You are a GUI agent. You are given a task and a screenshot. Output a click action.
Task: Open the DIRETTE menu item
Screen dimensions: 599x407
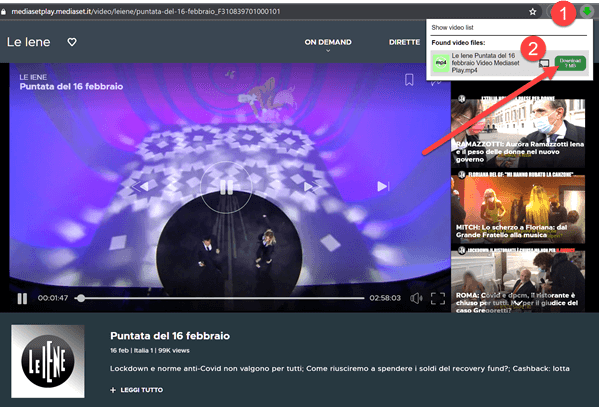[404, 42]
